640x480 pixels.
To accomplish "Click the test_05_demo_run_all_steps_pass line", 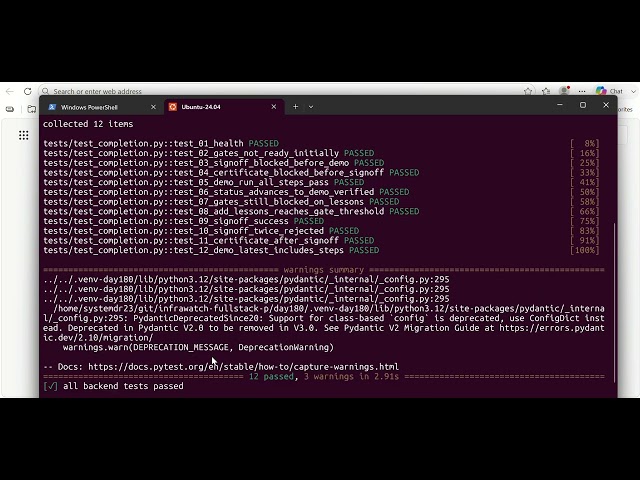I will point(204,182).
